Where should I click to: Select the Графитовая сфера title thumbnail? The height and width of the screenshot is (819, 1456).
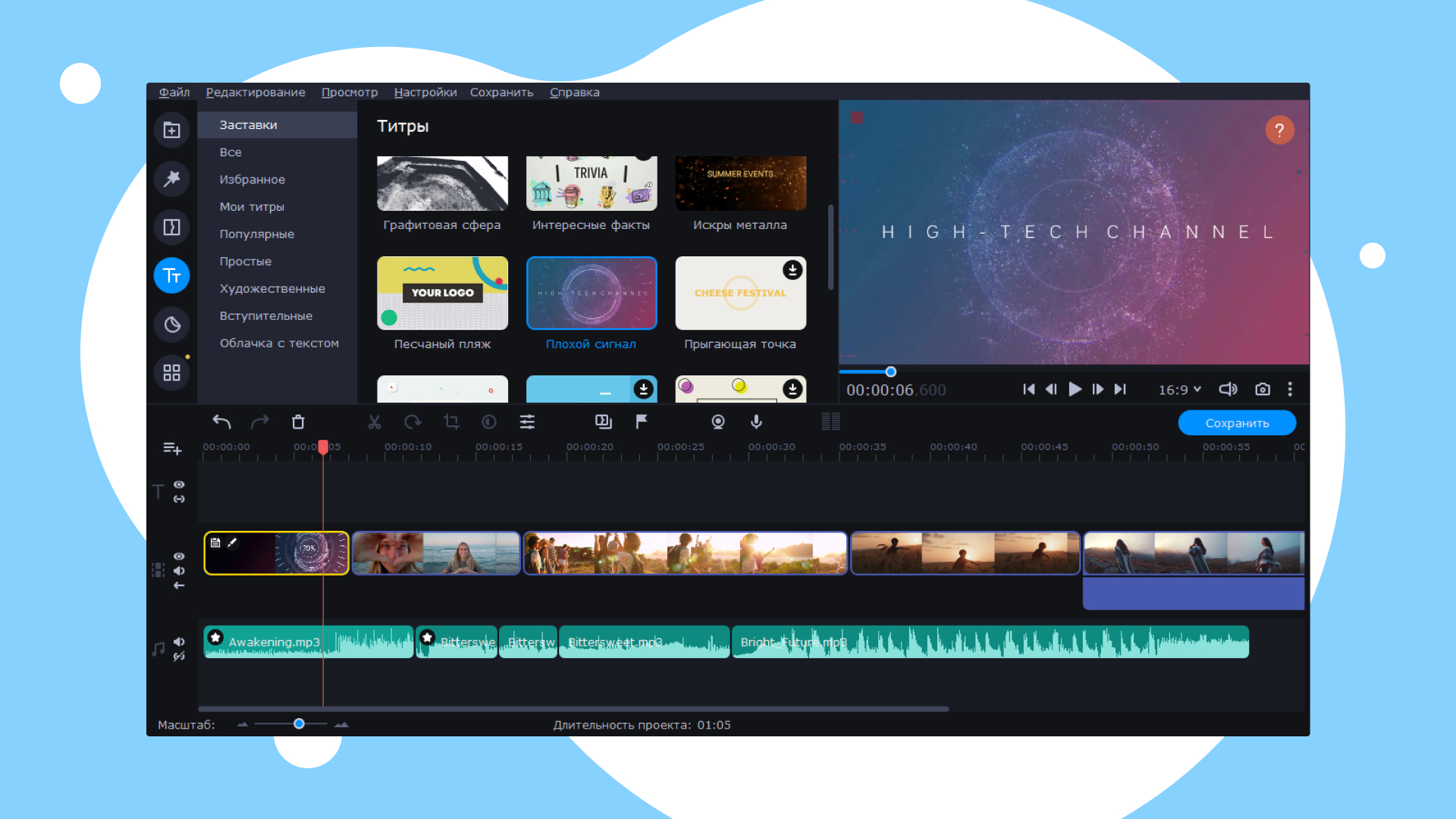442,184
